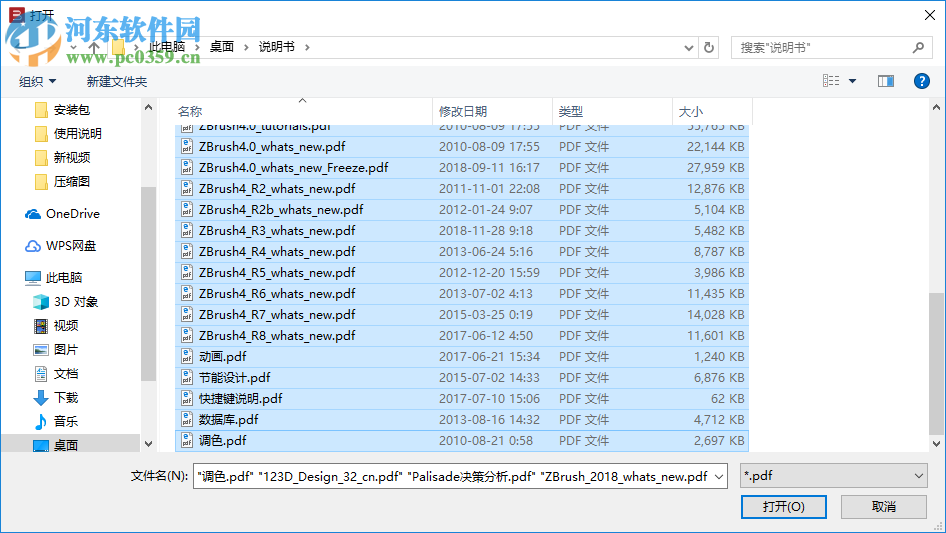Expand chevron after 说明书 in breadcrumb
The image size is (946, 533).
click(x=307, y=48)
